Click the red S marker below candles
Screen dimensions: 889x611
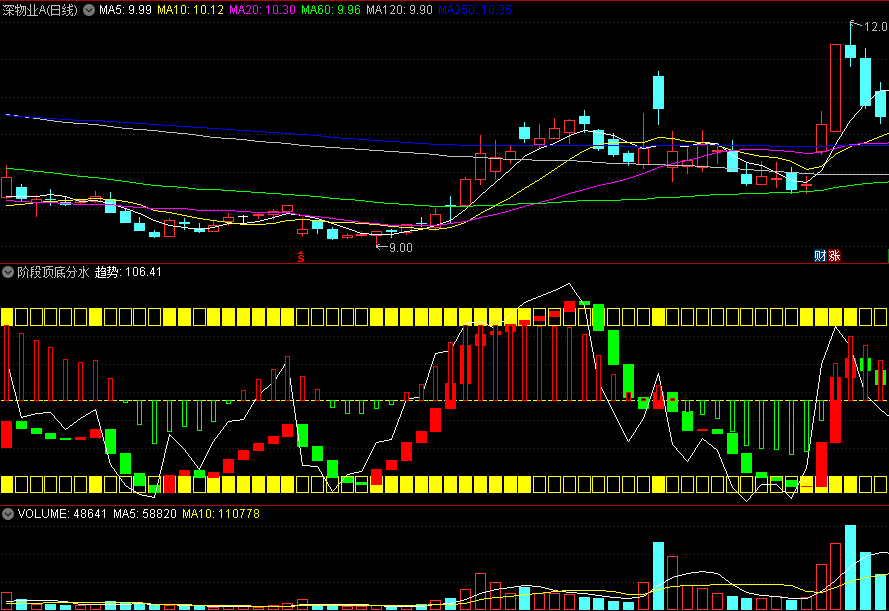[301, 257]
